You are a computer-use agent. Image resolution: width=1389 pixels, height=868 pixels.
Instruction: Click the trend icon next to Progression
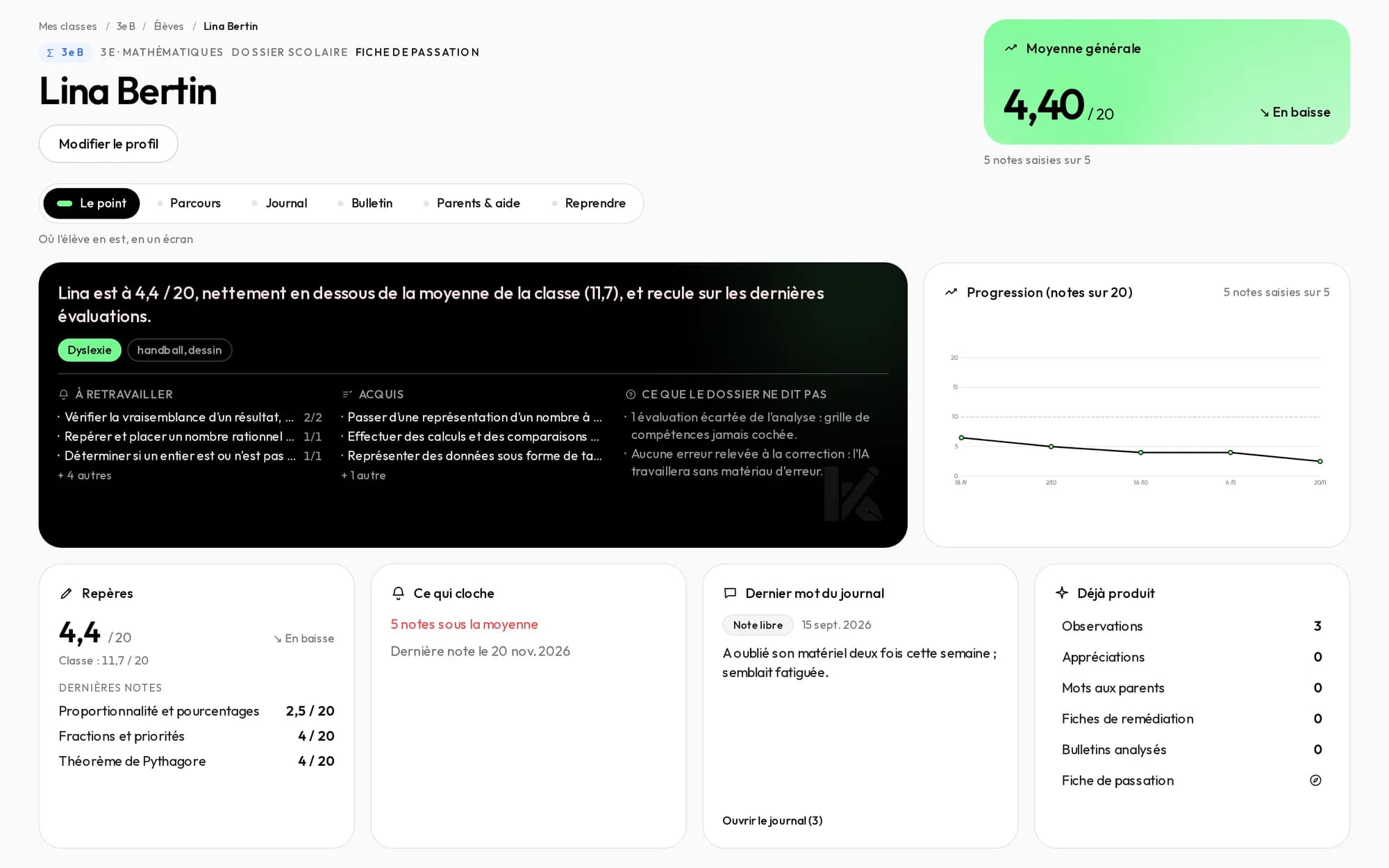click(951, 292)
